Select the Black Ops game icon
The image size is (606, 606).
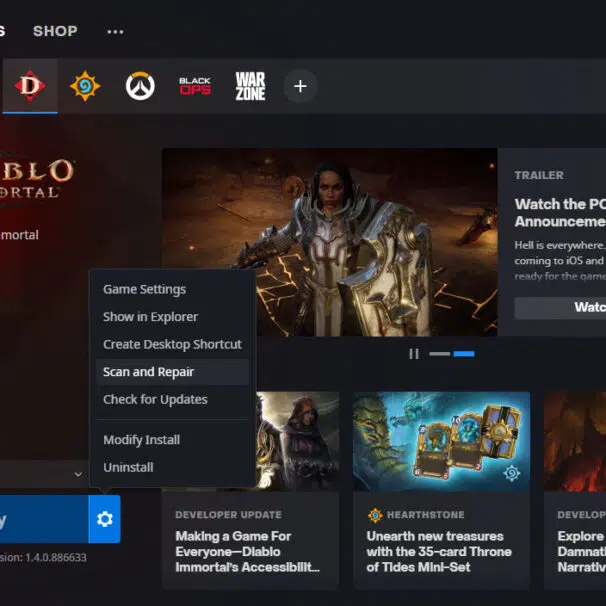tap(195, 86)
